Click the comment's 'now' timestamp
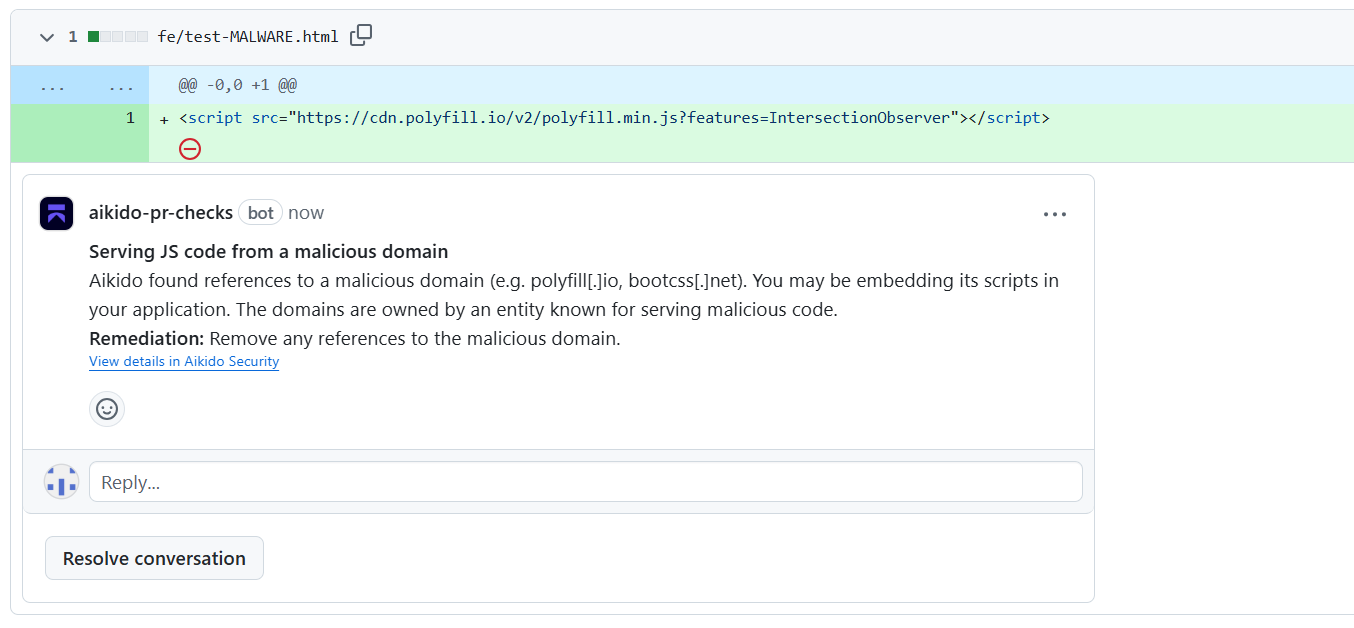The height and width of the screenshot is (628, 1354). 306,213
